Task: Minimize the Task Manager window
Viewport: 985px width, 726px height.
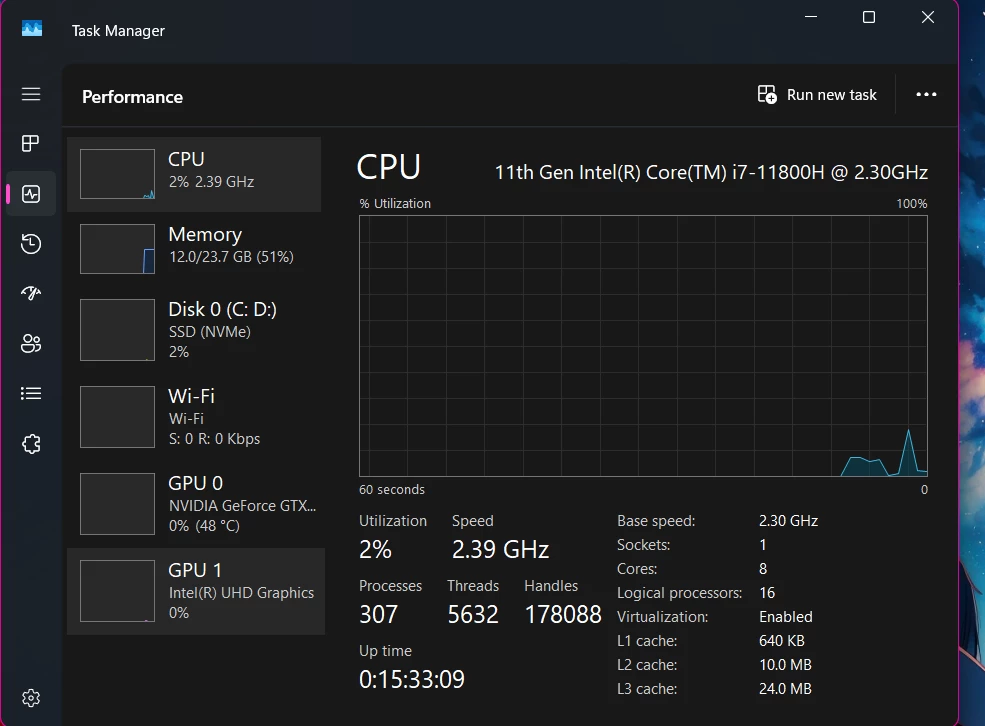Action: (x=811, y=17)
